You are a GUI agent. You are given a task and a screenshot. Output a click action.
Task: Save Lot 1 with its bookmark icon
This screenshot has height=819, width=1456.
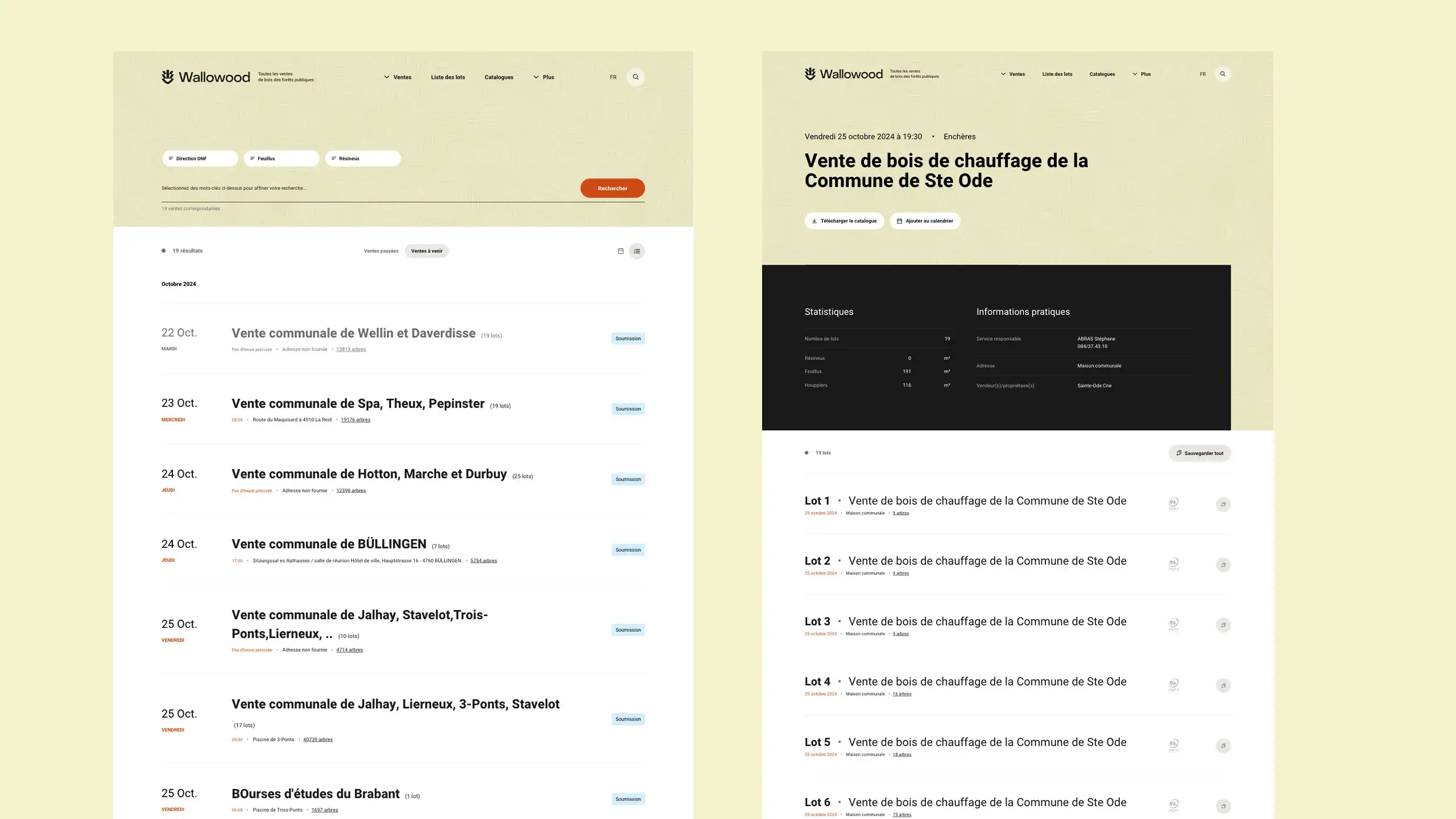pyautogui.click(x=1223, y=504)
